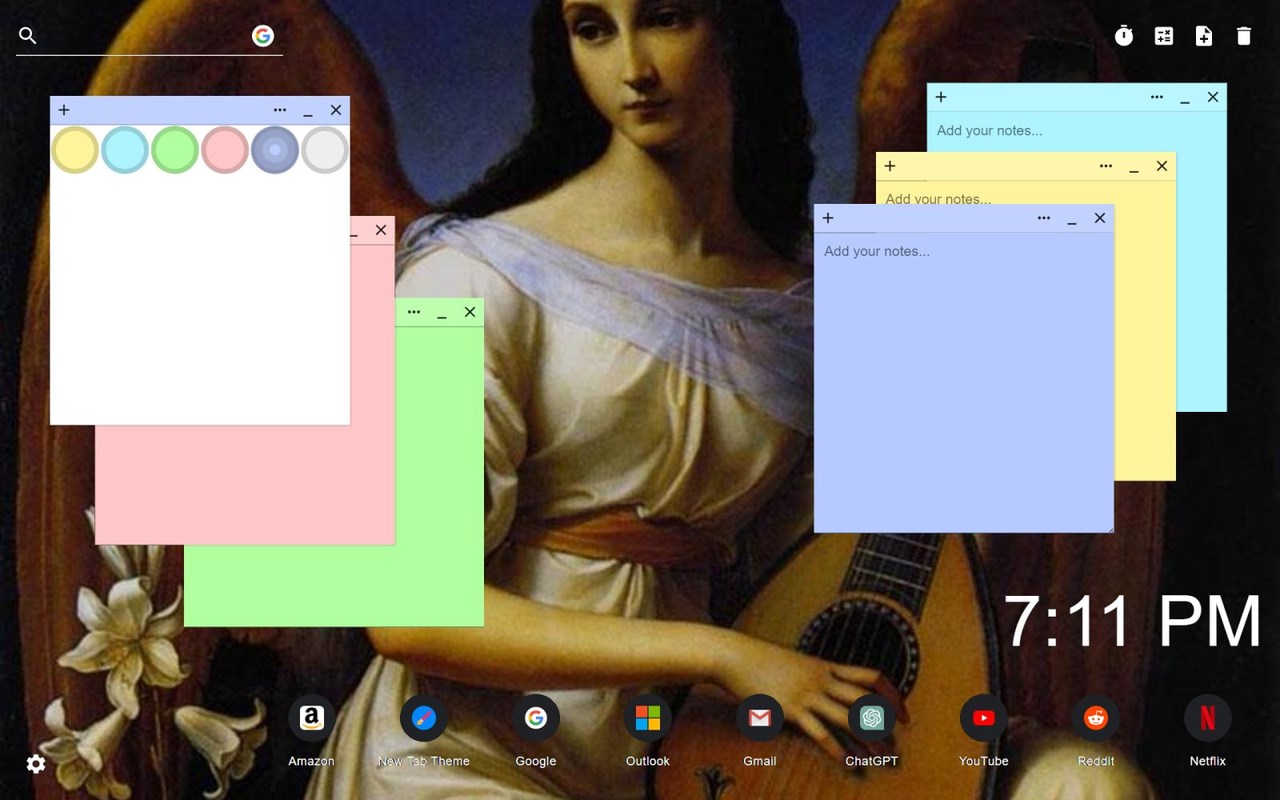This screenshot has width=1280, height=800.
Task: Open the Netflix shortcut
Action: click(1208, 731)
